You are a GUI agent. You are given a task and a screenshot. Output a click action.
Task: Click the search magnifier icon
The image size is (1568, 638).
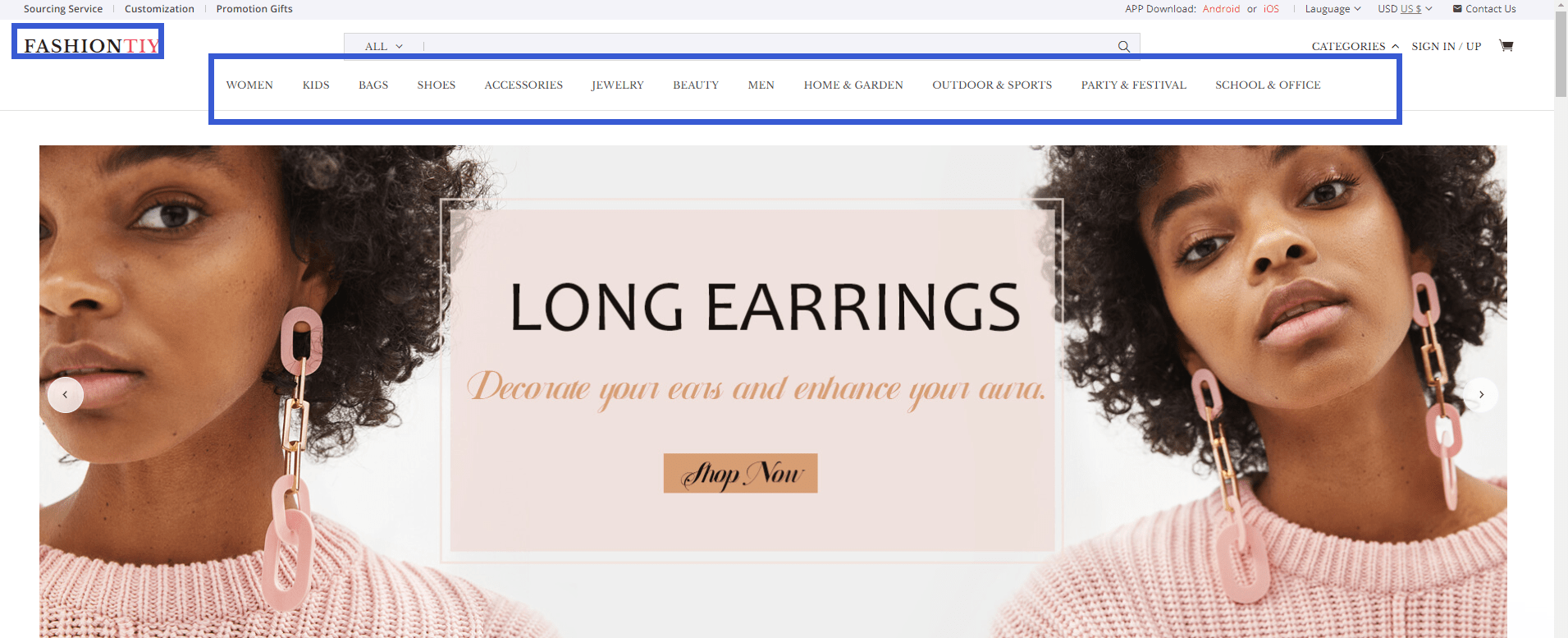pyautogui.click(x=1123, y=47)
